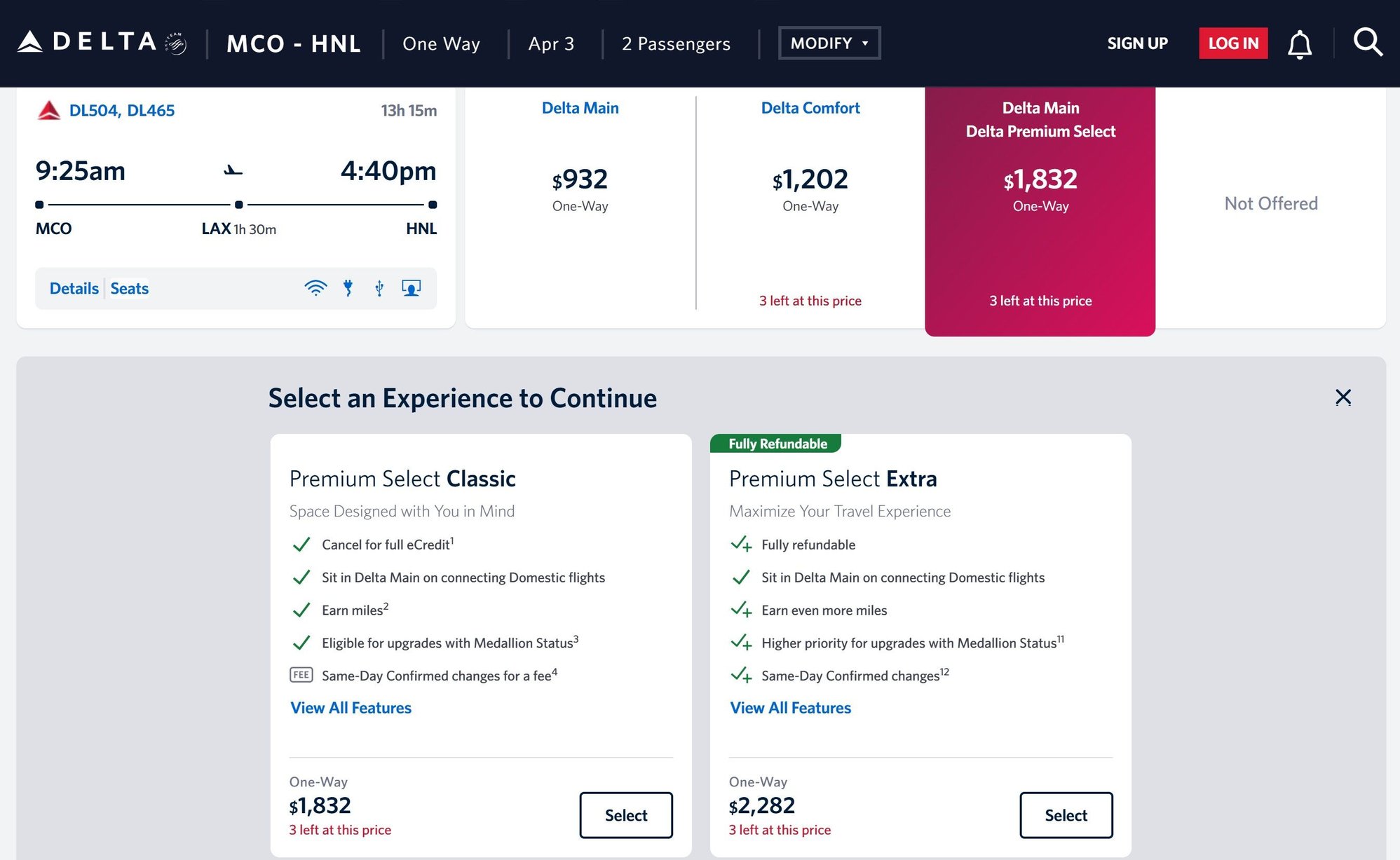Select Premium Select Classic for $1,832
1400x860 pixels.
pos(625,815)
